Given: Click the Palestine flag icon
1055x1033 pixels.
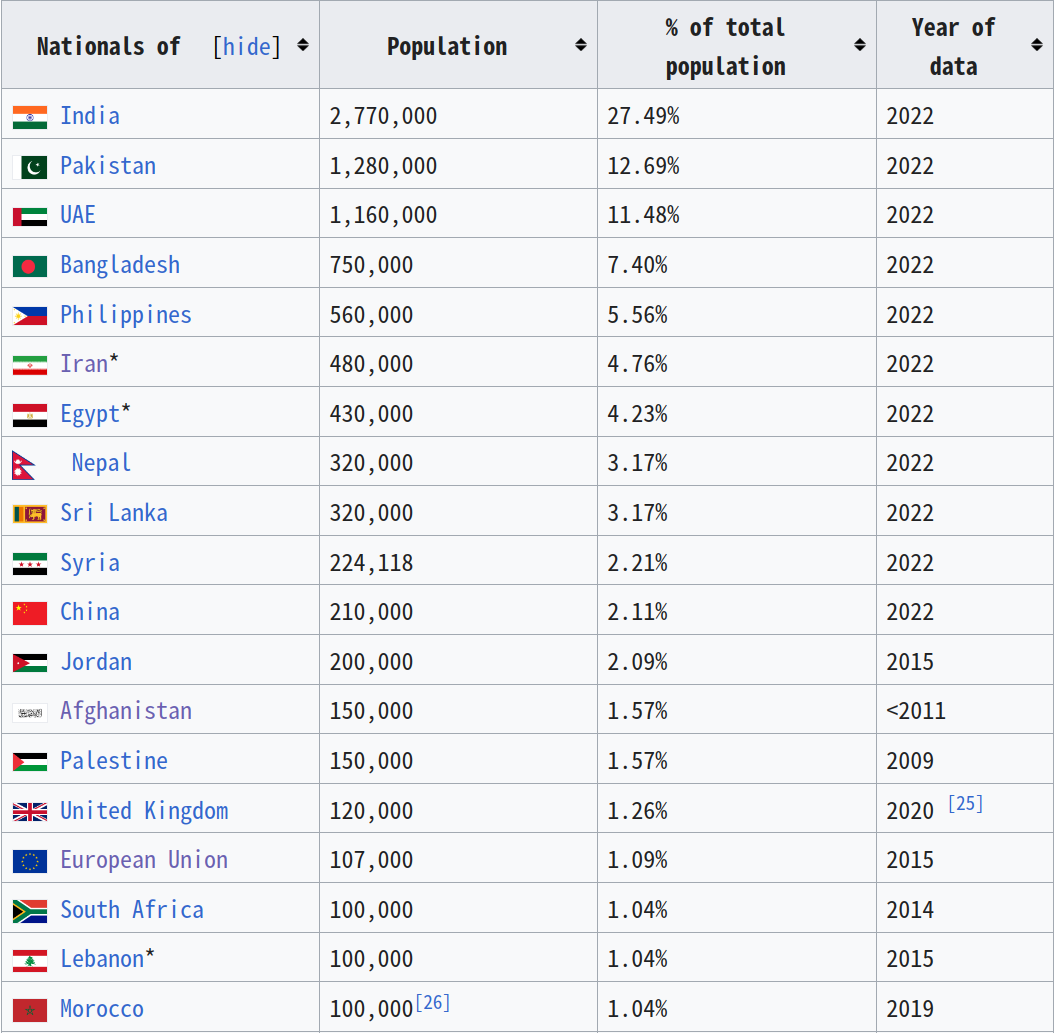Looking at the screenshot, I should pyautogui.click(x=30, y=762).
